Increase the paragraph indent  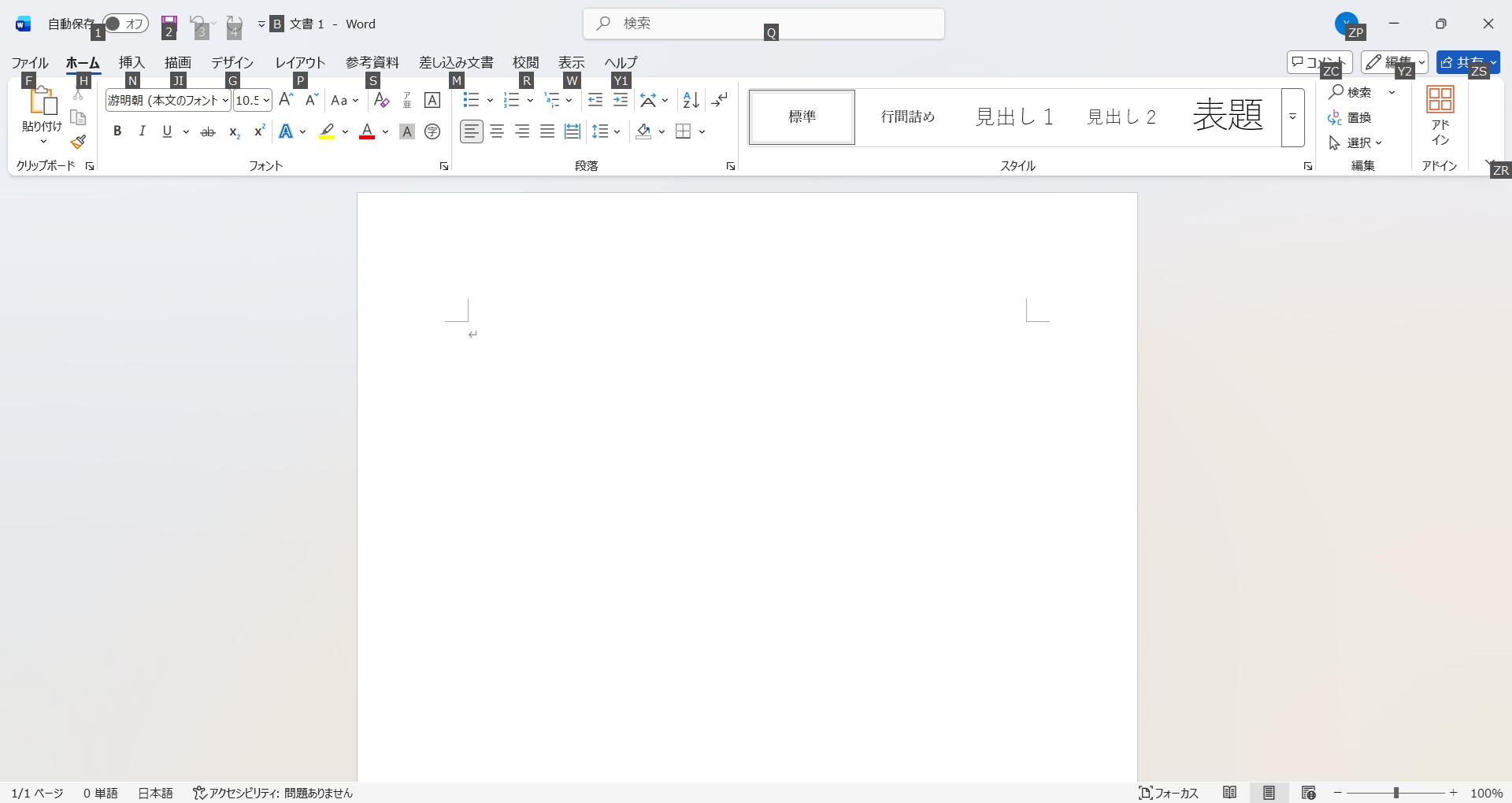click(621, 100)
